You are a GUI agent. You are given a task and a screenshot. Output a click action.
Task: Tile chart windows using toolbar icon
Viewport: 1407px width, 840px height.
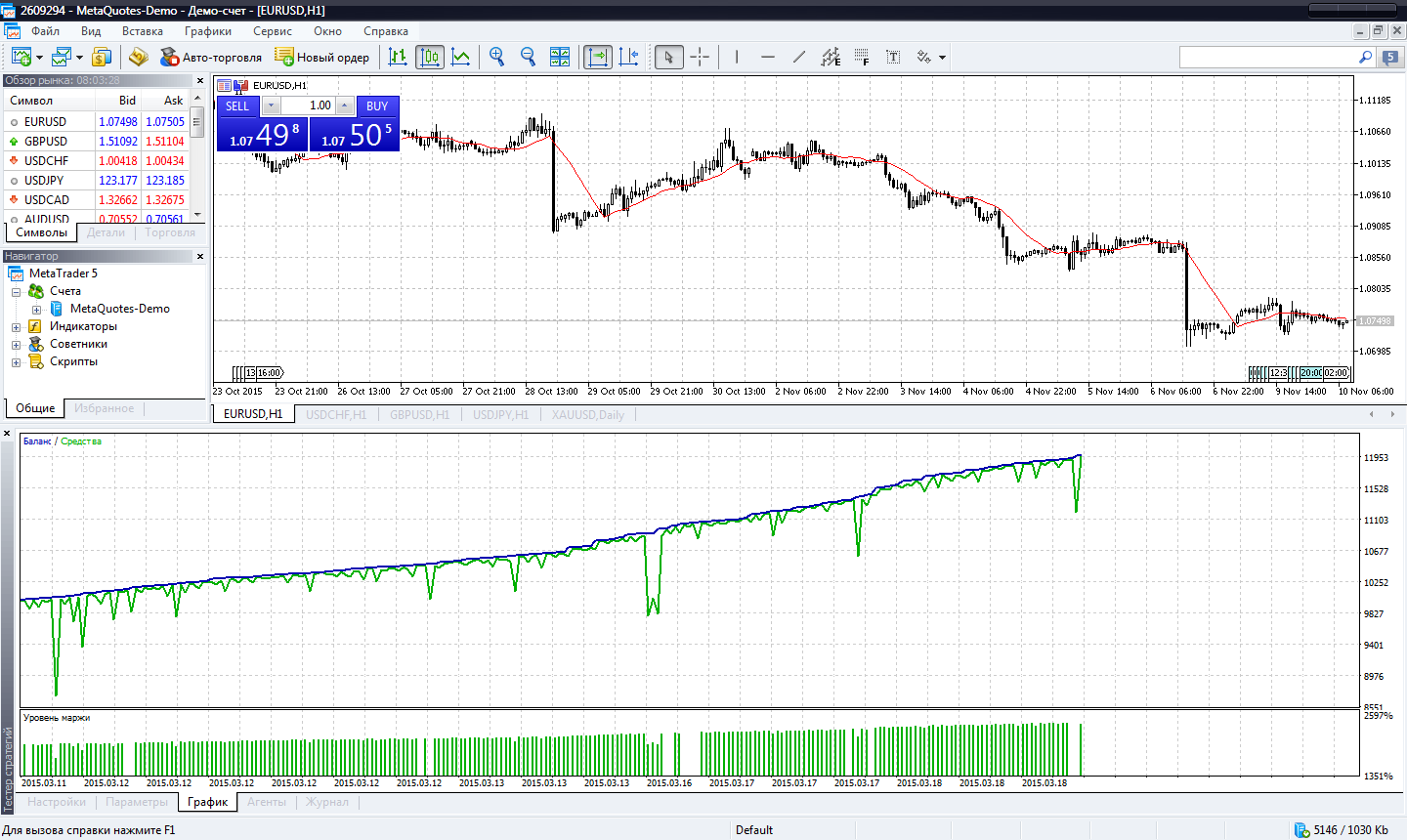pyautogui.click(x=560, y=57)
